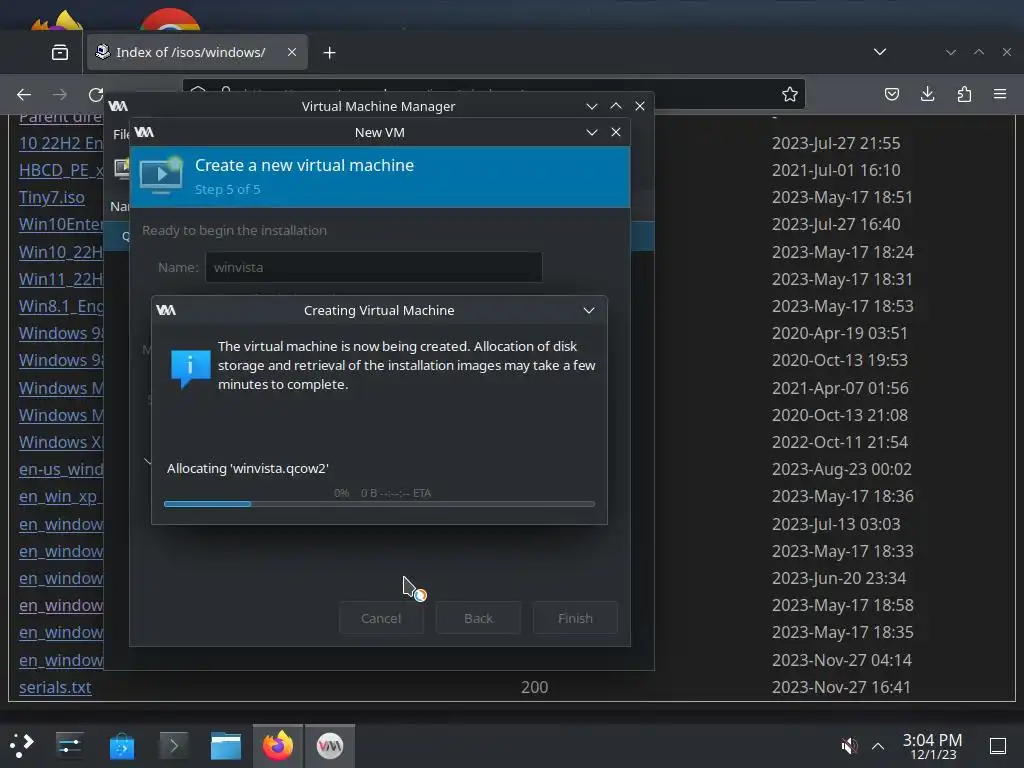Image resolution: width=1024 pixels, height=768 pixels.
Task: Open the Firefox View tab overview icon
Action: point(59,52)
